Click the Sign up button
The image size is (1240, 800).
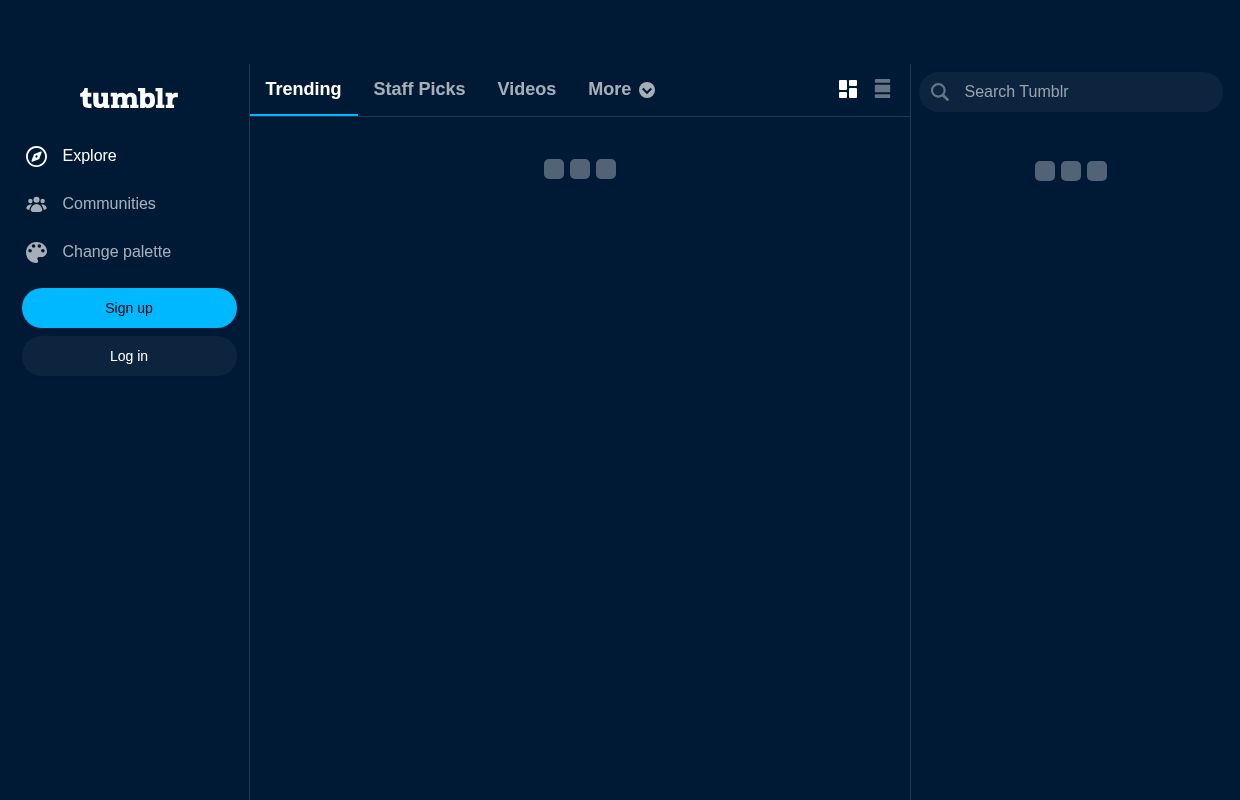click(129, 308)
